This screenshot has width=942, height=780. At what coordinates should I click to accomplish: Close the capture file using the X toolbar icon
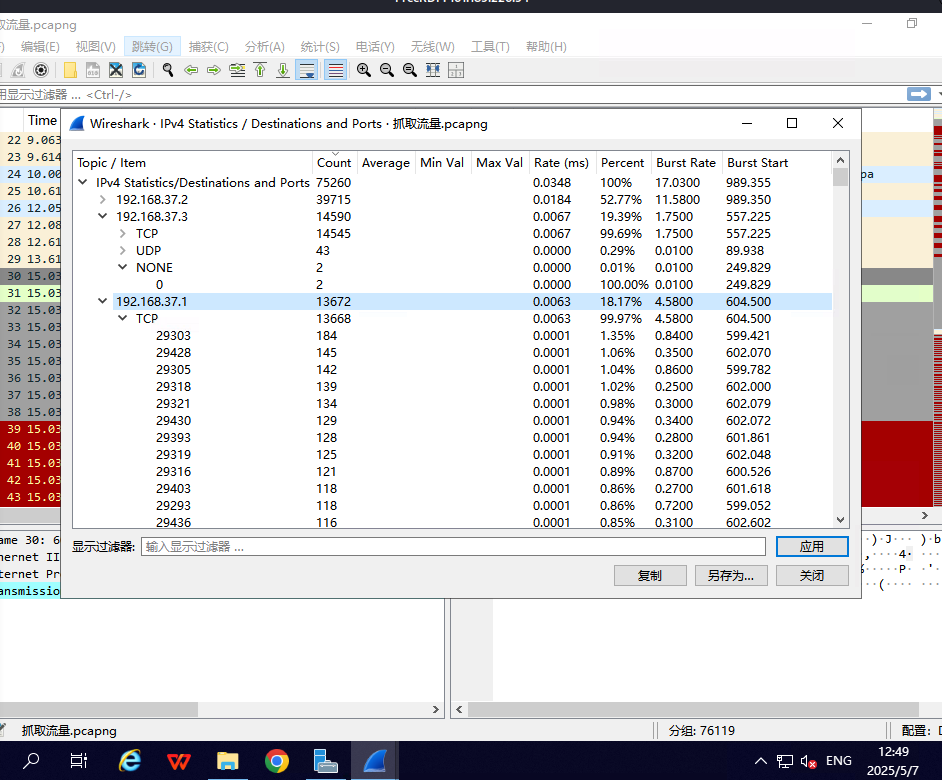116,70
